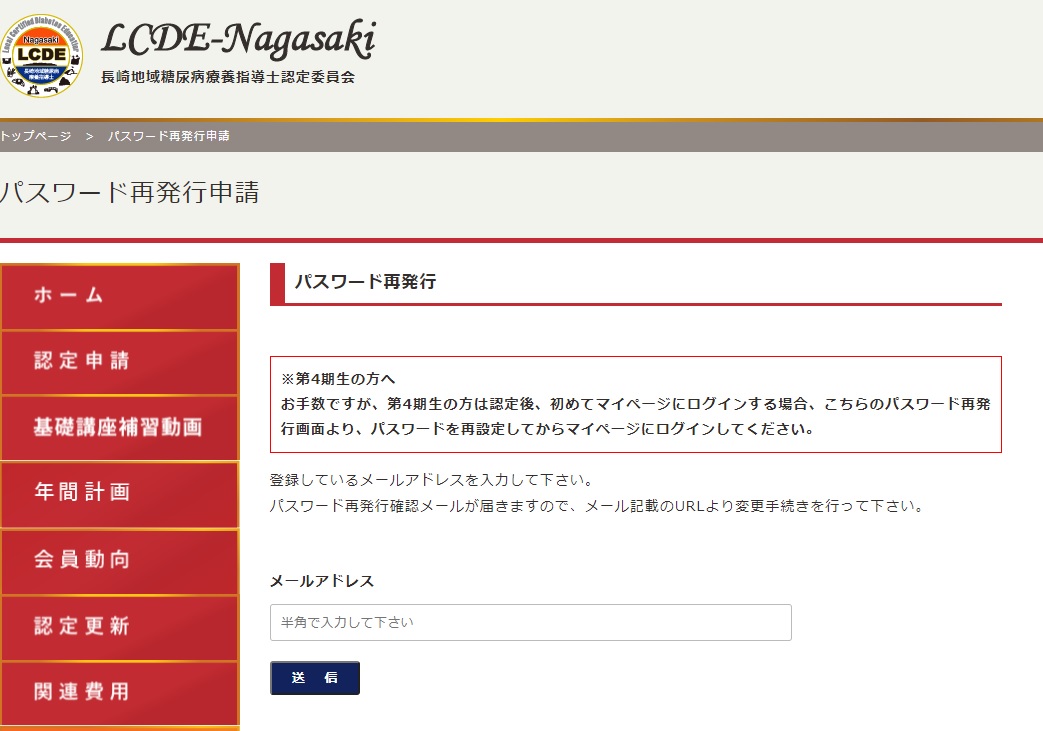
Task: Click the パスワード再発行申請 breadcrumb text
Action: [169, 136]
